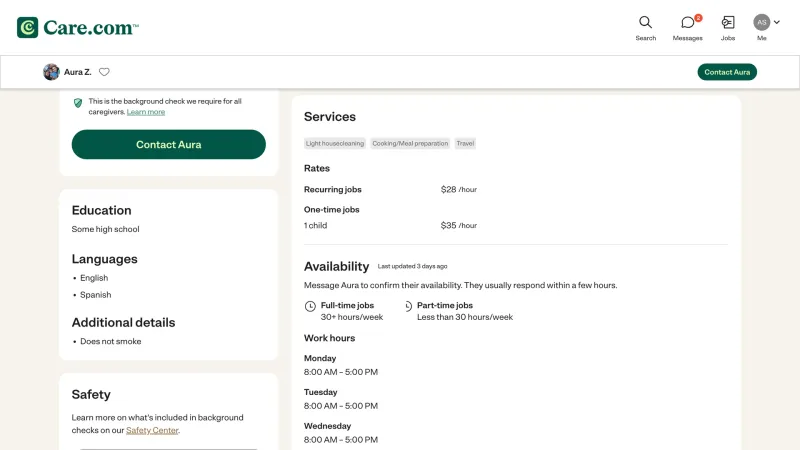Click the Care.com logo

78,28
